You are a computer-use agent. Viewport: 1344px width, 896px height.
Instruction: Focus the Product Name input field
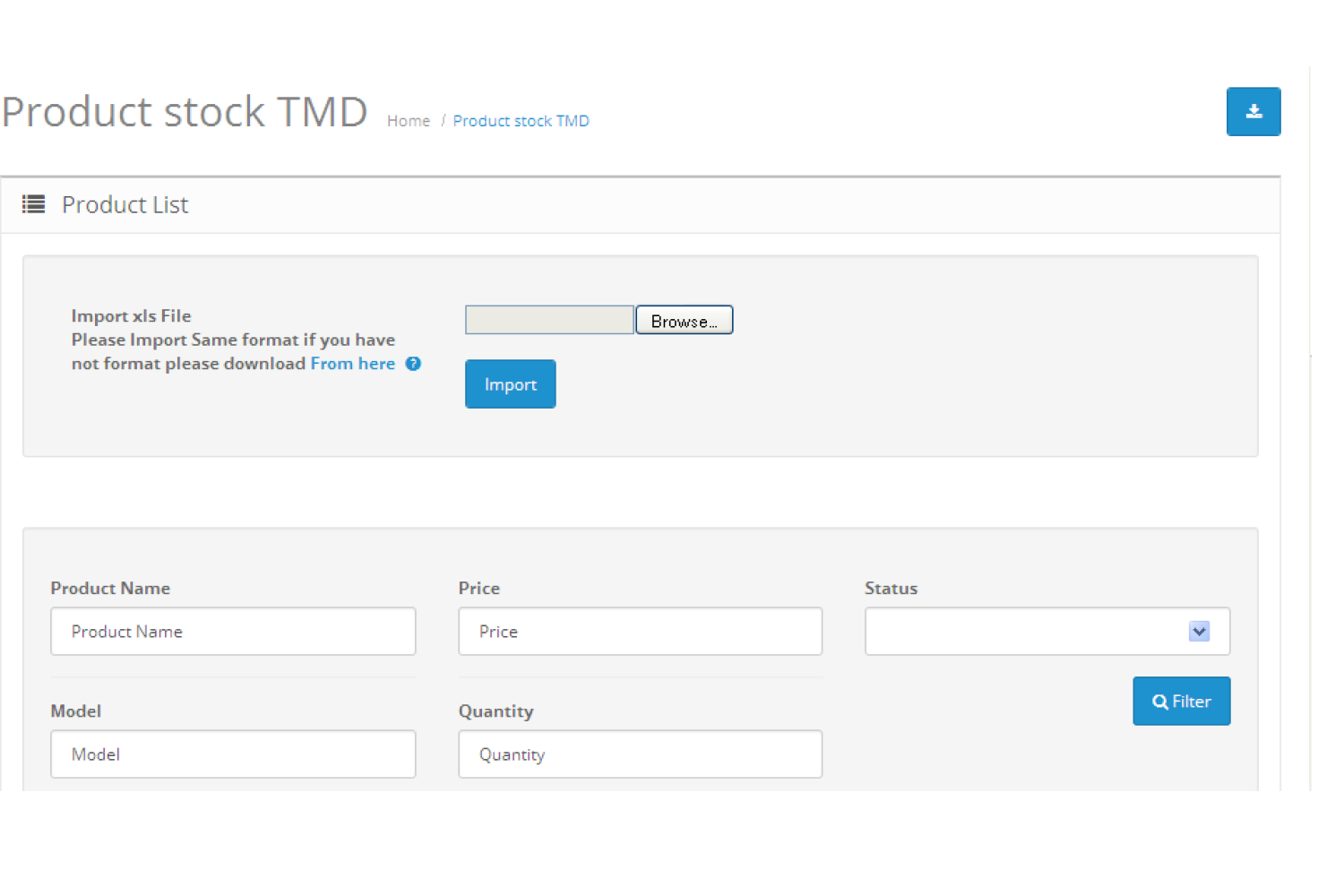[x=233, y=631]
